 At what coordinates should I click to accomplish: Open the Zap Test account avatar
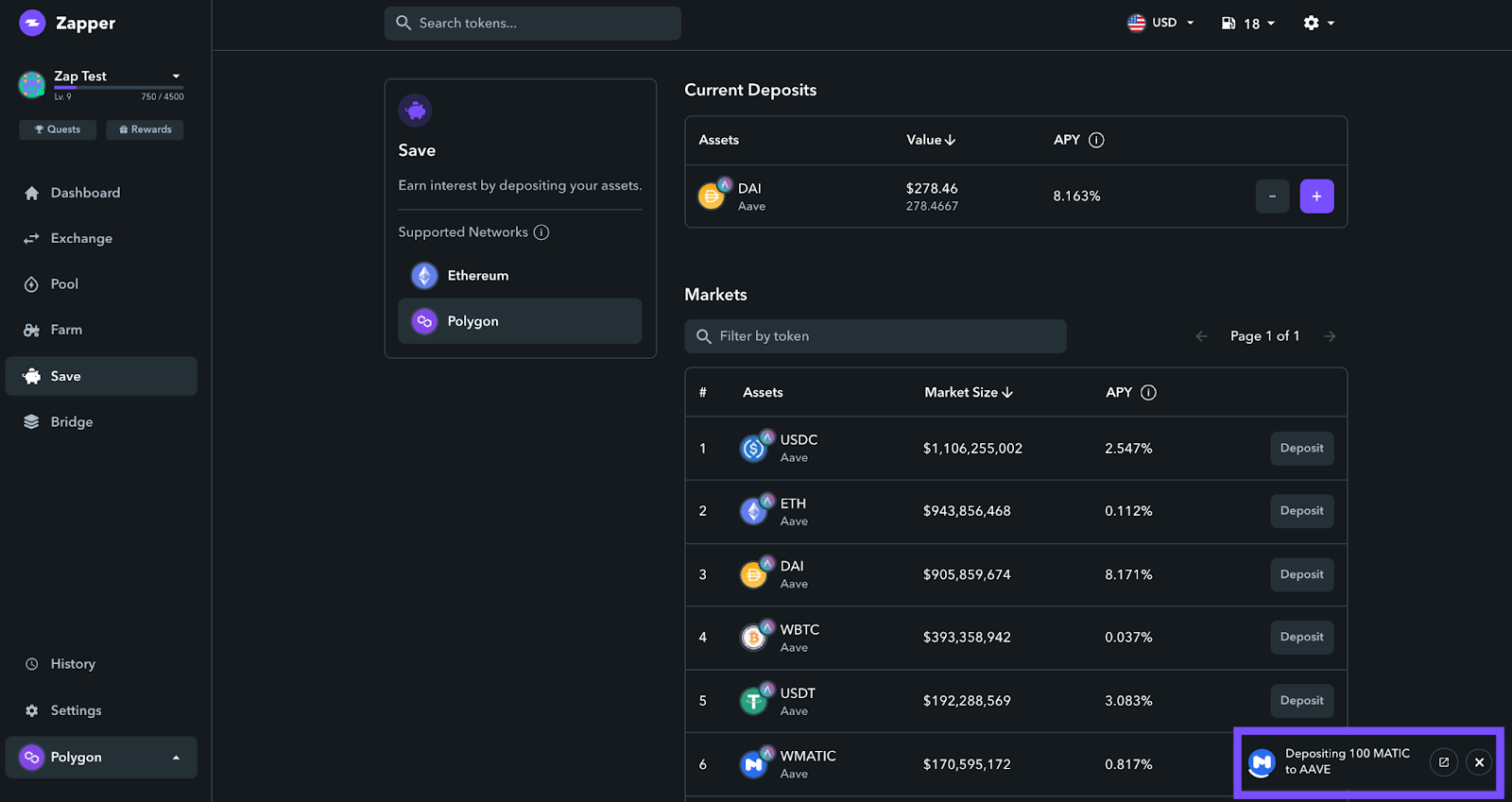32,85
